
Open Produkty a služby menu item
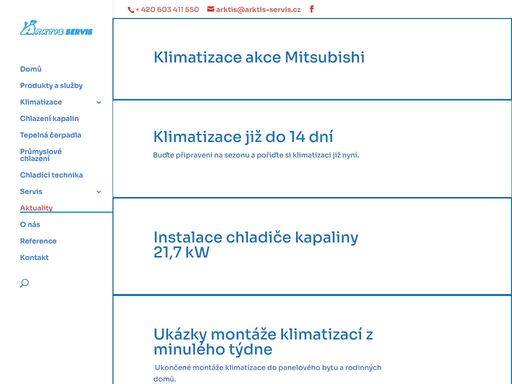51,86
